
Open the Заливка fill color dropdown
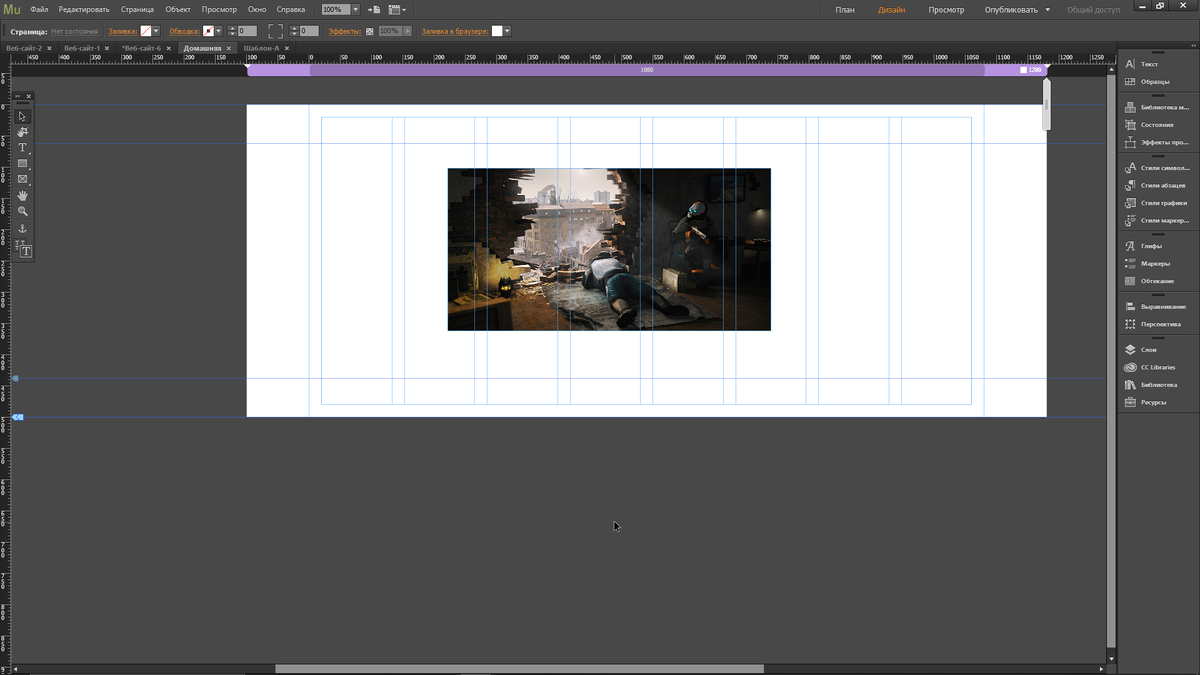tap(157, 32)
